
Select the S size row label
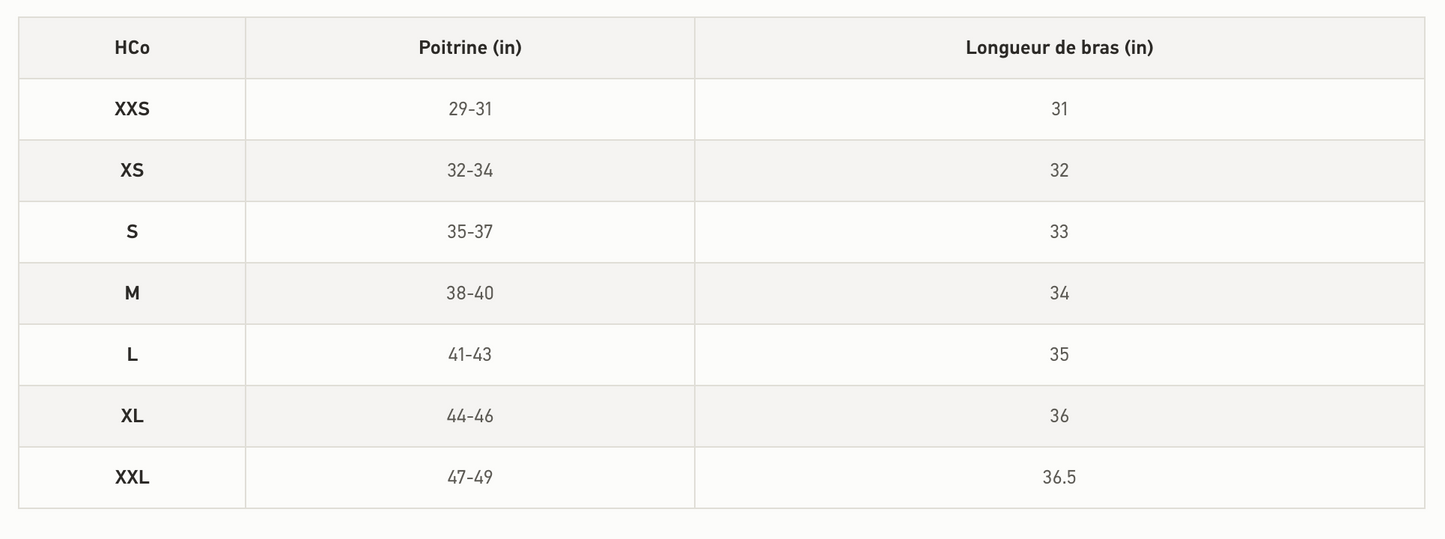pyautogui.click(x=132, y=232)
